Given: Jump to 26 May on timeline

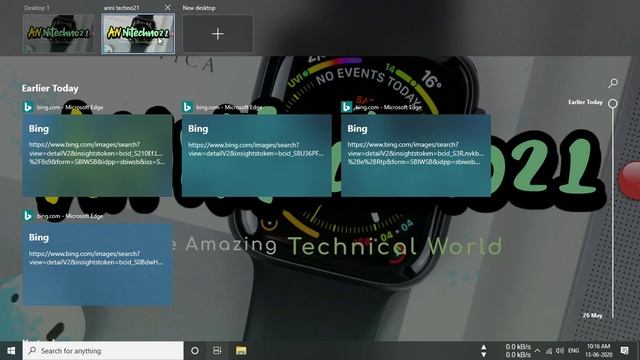Looking at the screenshot, I should (592, 315).
